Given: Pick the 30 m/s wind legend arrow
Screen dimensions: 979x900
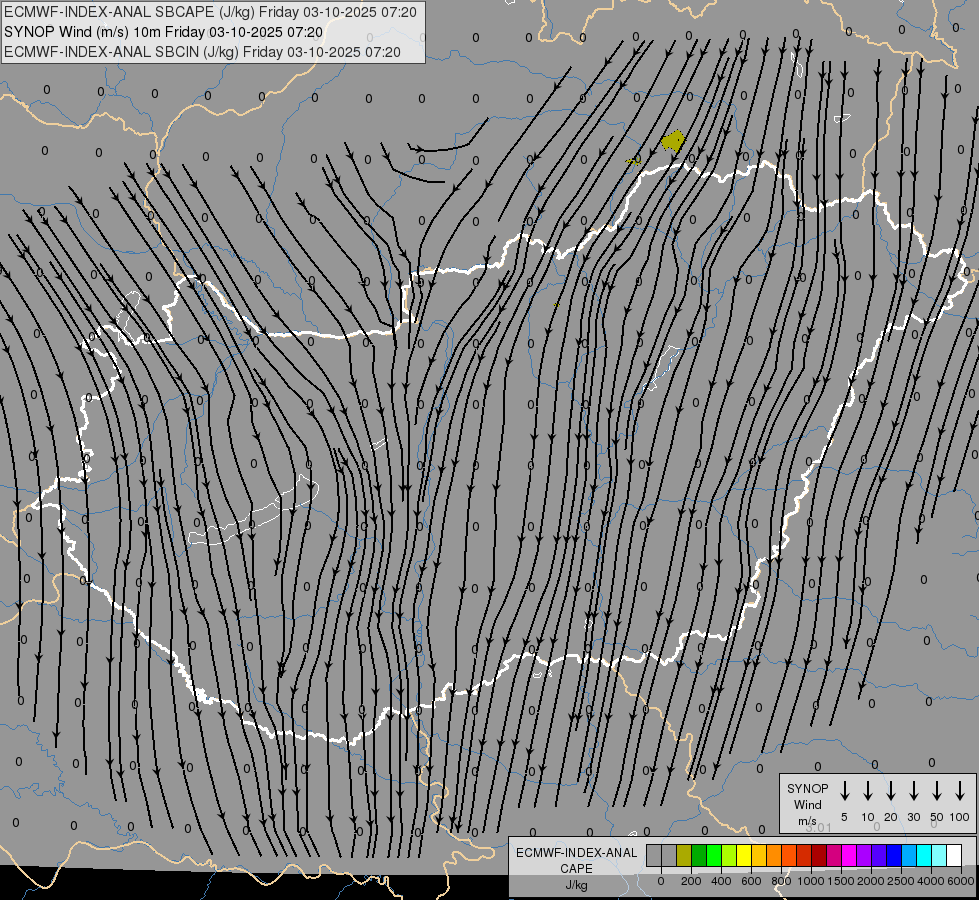Looking at the screenshot, I should (x=913, y=791).
